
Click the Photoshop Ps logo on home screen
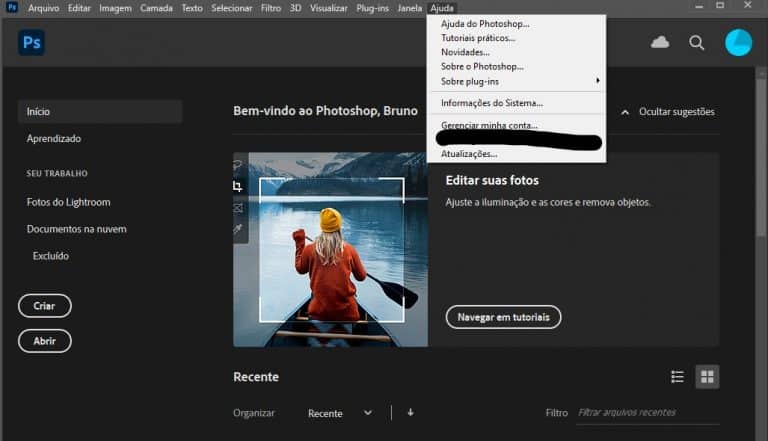click(31, 43)
